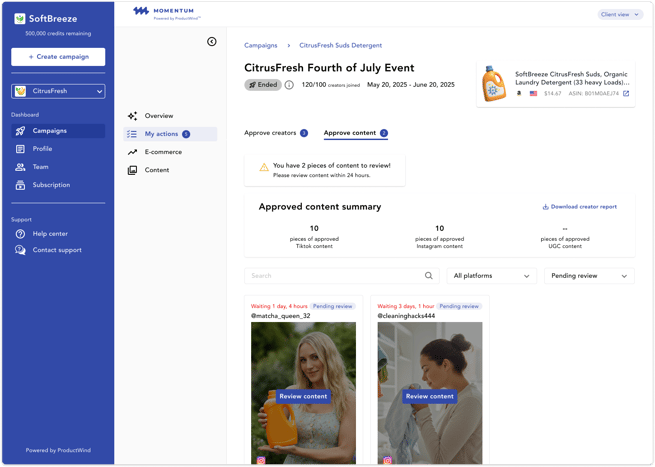Viewport: 655px width, 467px height.
Task: Click the E-commerce trend line icon
Action: [x=132, y=152]
